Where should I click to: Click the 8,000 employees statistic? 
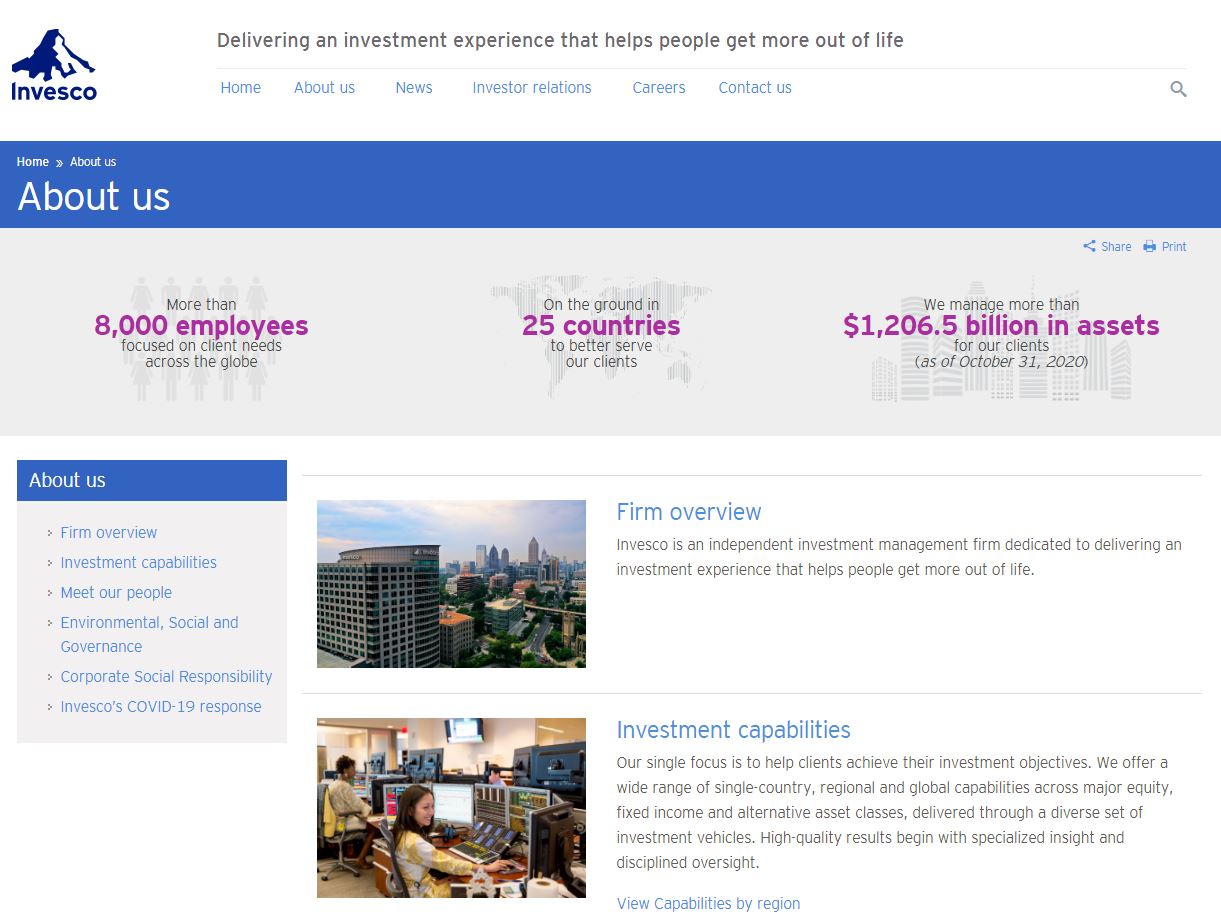pos(201,326)
